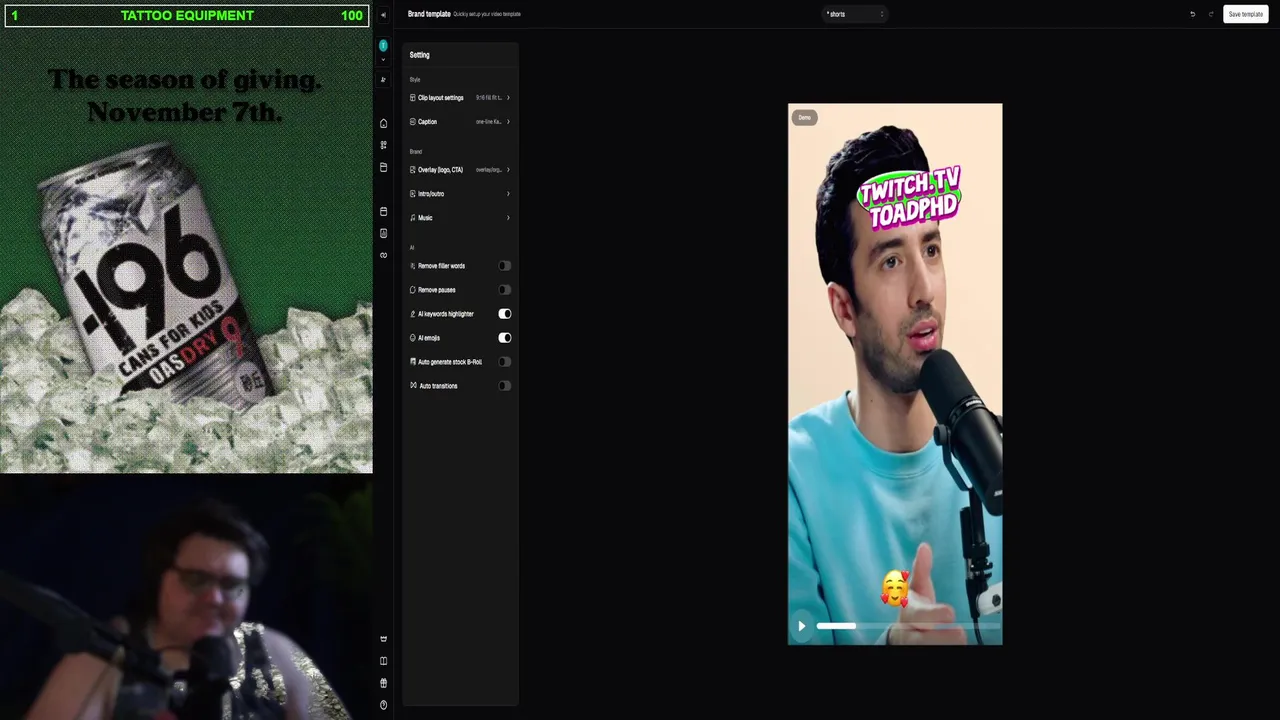Image resolution: width=1280 pixels, height=720 pixels.
Task: Click the Brand template heading
Action: pos(429,14)
